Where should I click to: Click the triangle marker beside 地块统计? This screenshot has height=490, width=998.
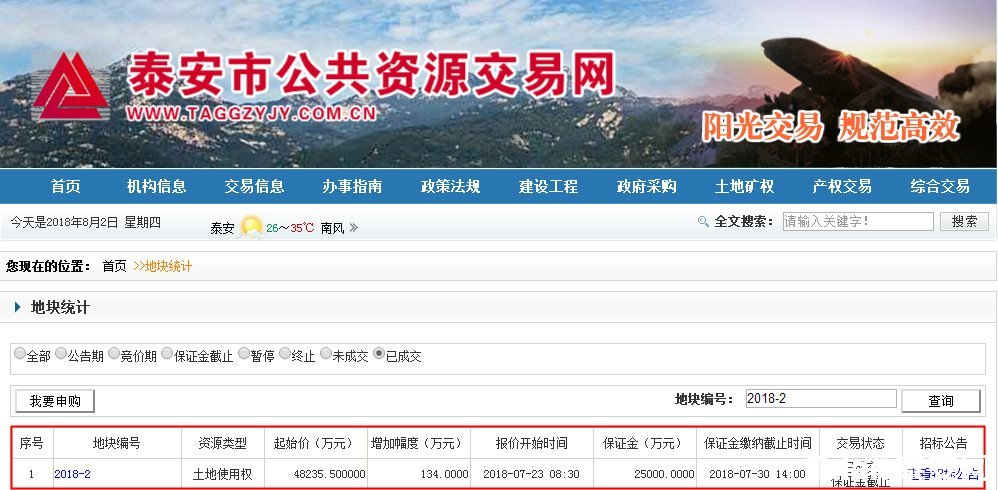[18, 307]
